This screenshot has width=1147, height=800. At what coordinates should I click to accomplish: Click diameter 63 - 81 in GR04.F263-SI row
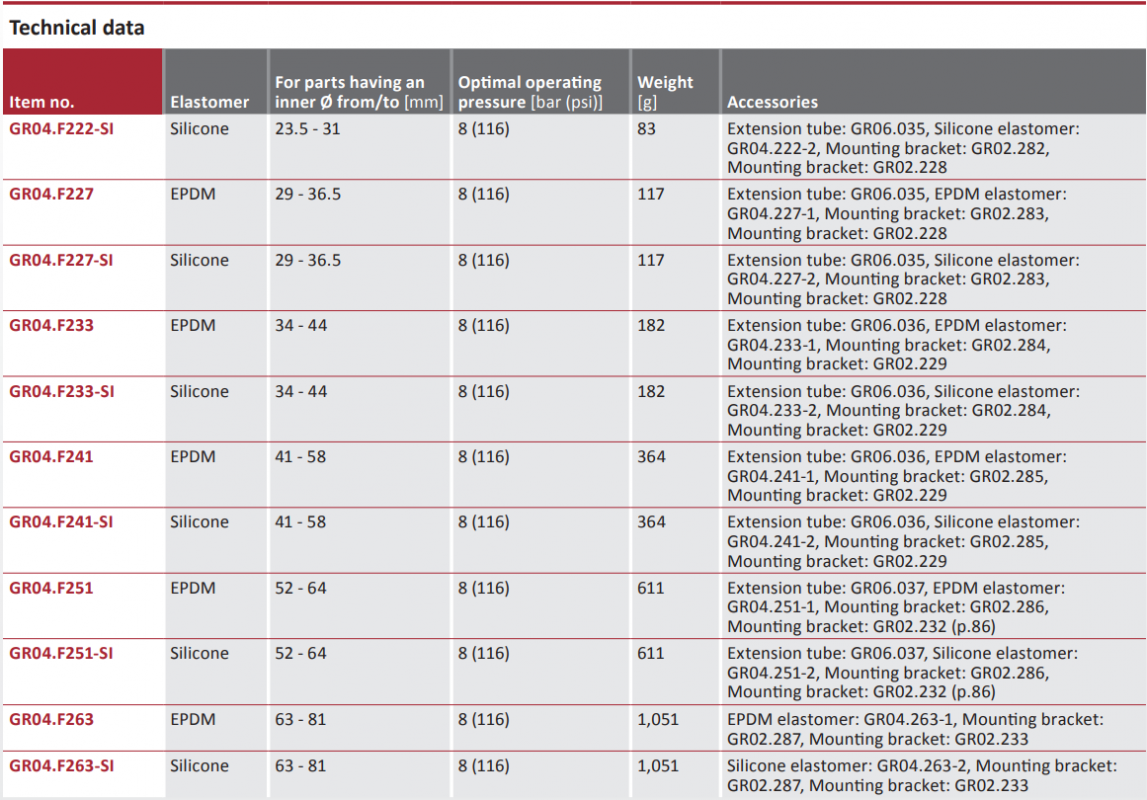point(301,766)
